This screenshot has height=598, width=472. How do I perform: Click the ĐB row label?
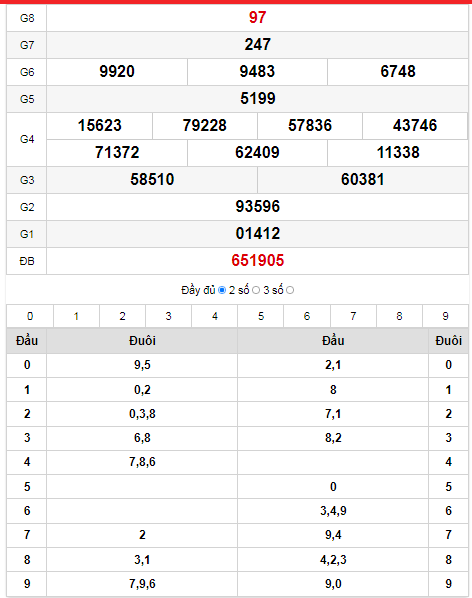coord(27,261)
